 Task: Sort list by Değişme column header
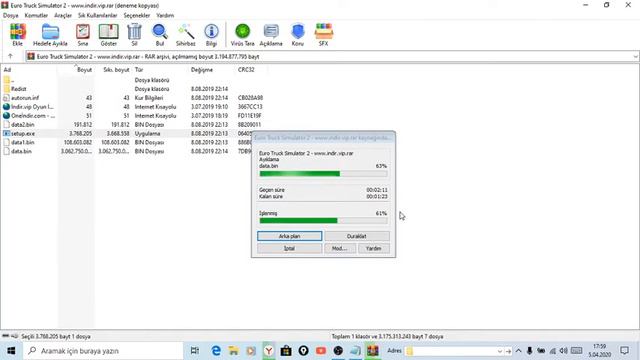pos(202,70)
